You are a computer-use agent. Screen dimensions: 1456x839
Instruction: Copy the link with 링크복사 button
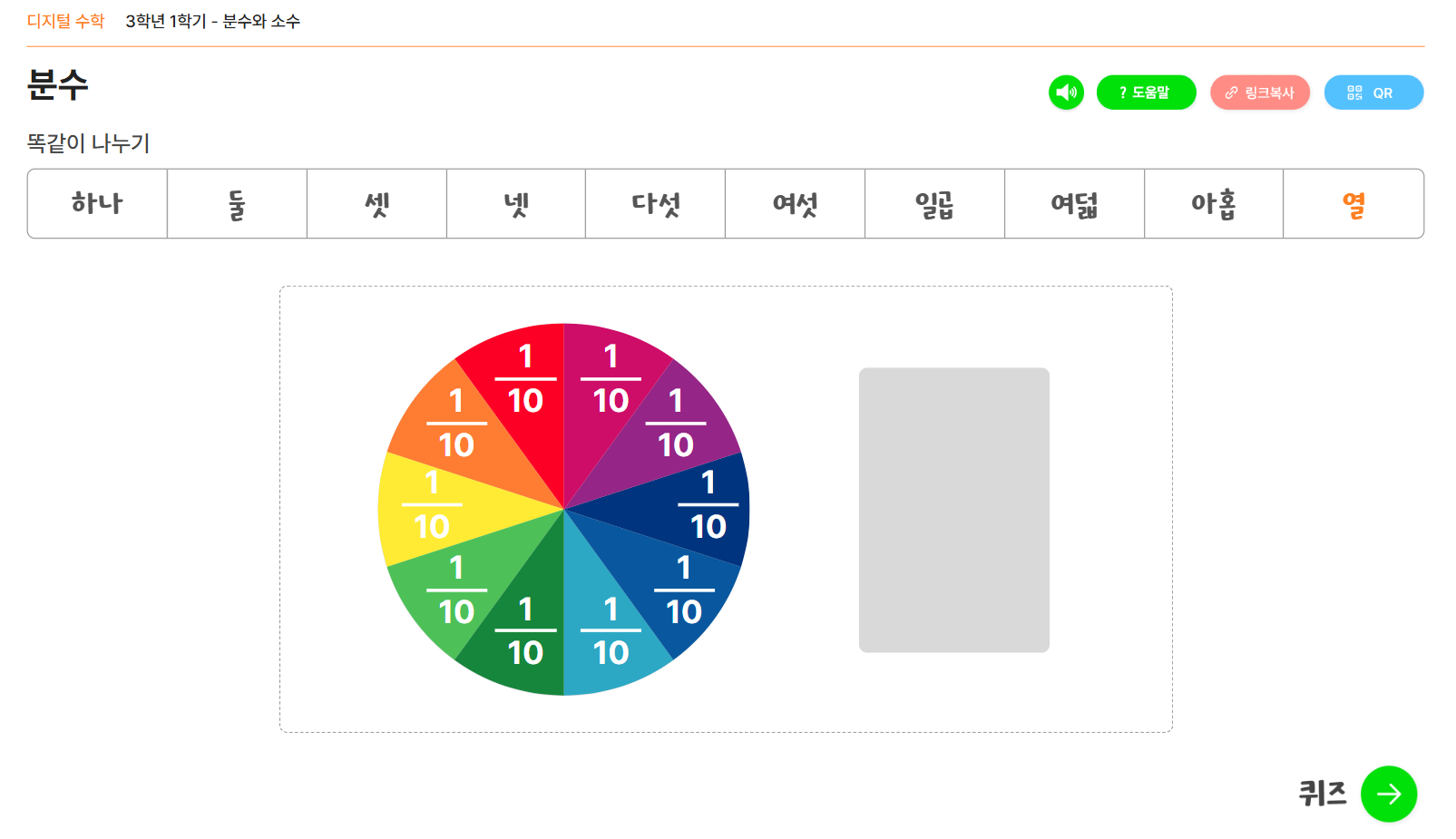[1260, 93]
